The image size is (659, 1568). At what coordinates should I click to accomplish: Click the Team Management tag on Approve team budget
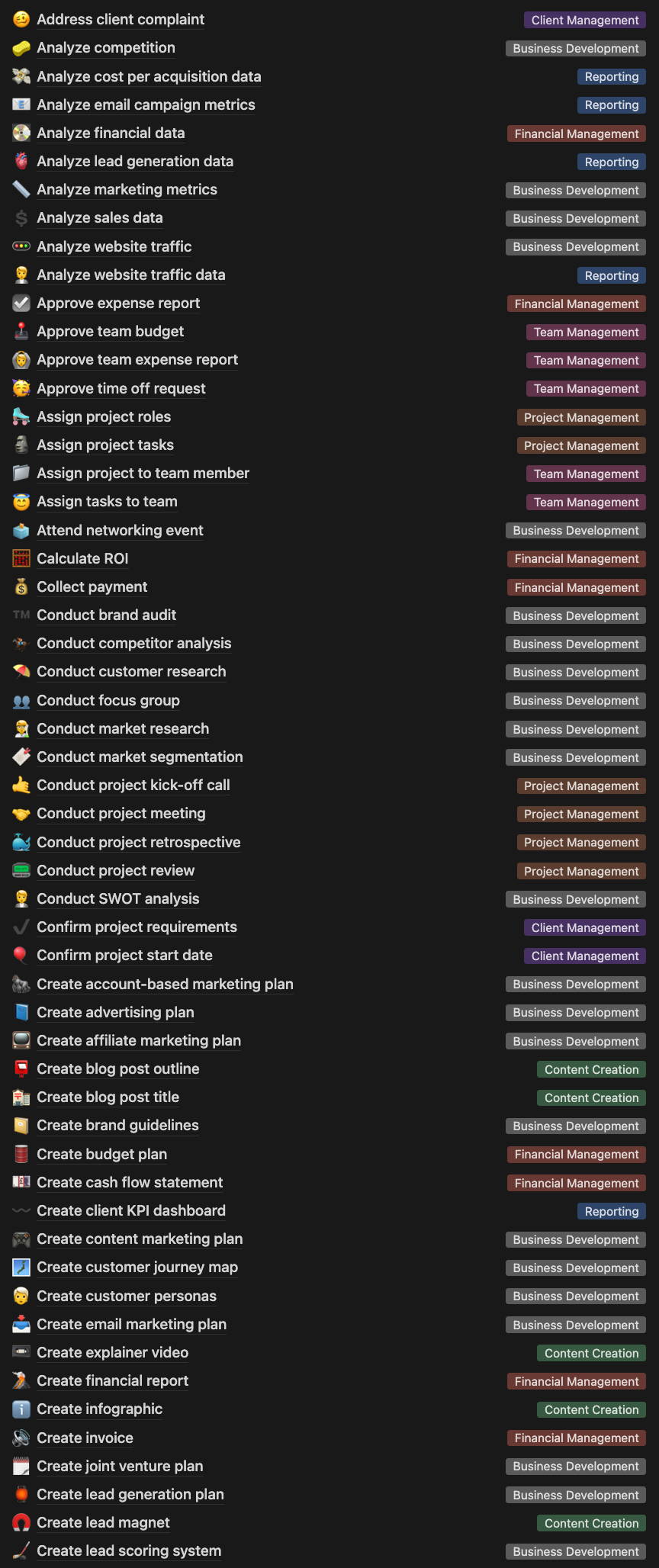(x=586, y=333)
